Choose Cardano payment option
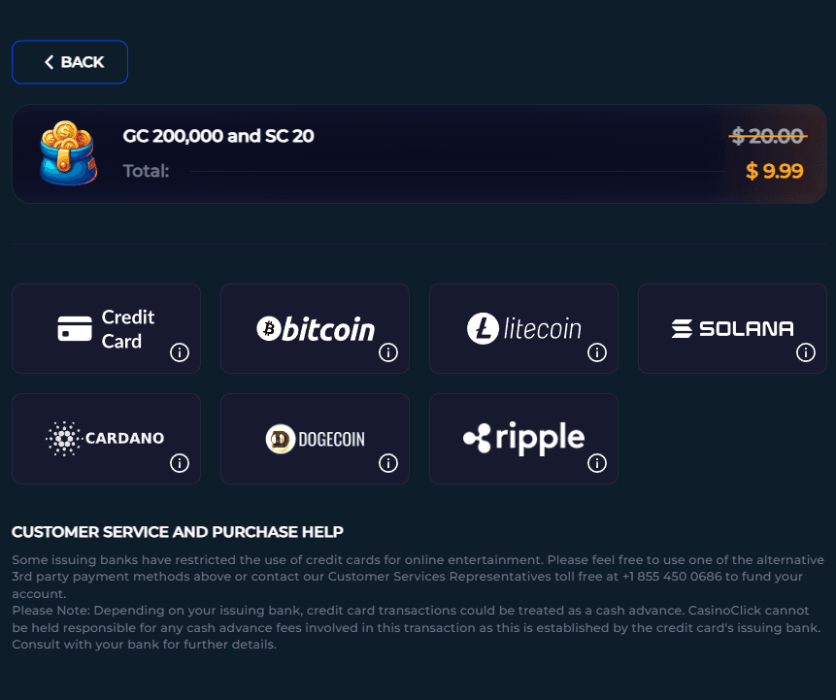This screenshot has width=836, height=700. coord(105,438)
